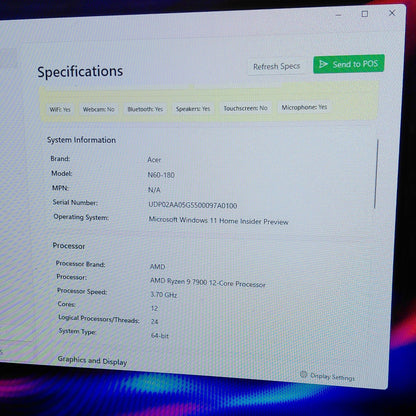
Task: Select the WiFi: Yes badge
Action: (60, 109)
